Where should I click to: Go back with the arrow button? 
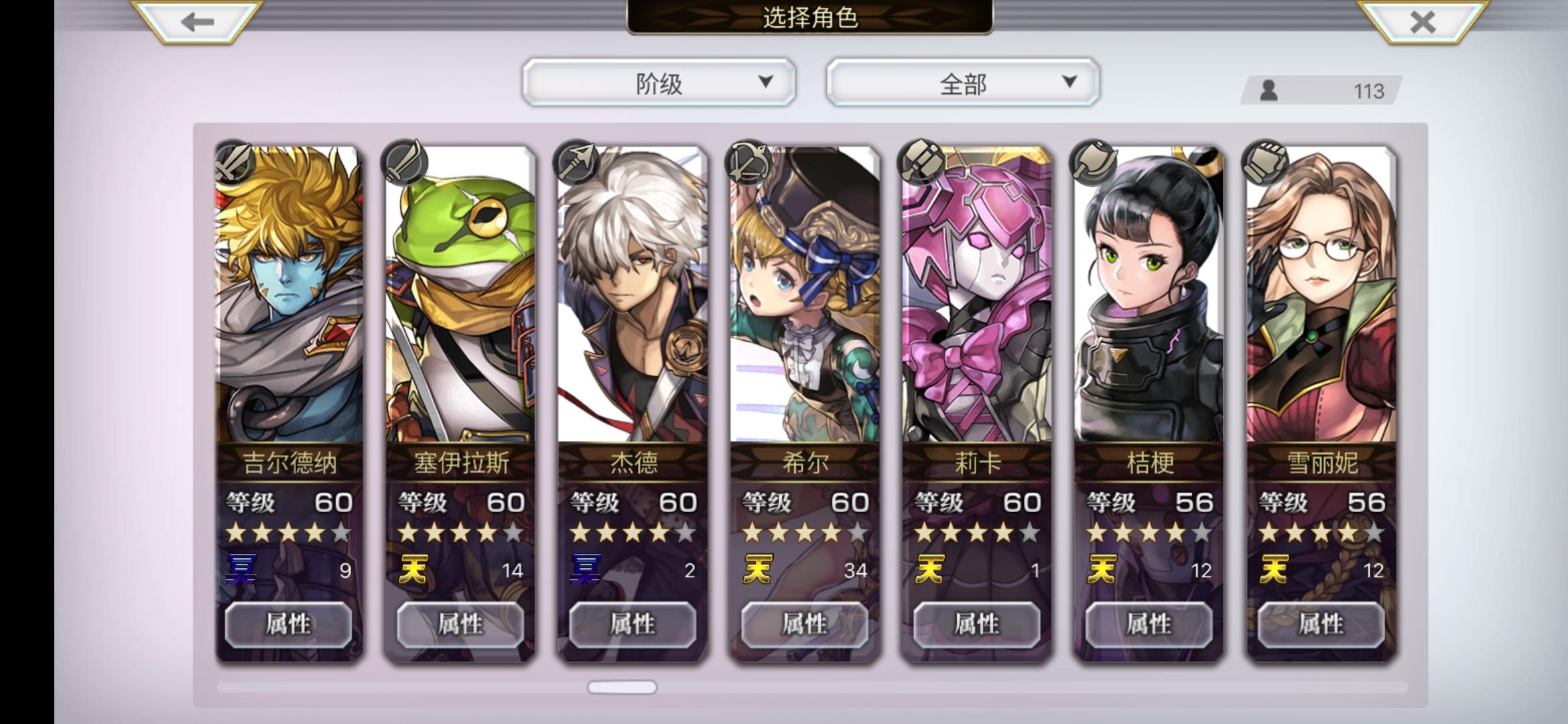tap(196, 21)
